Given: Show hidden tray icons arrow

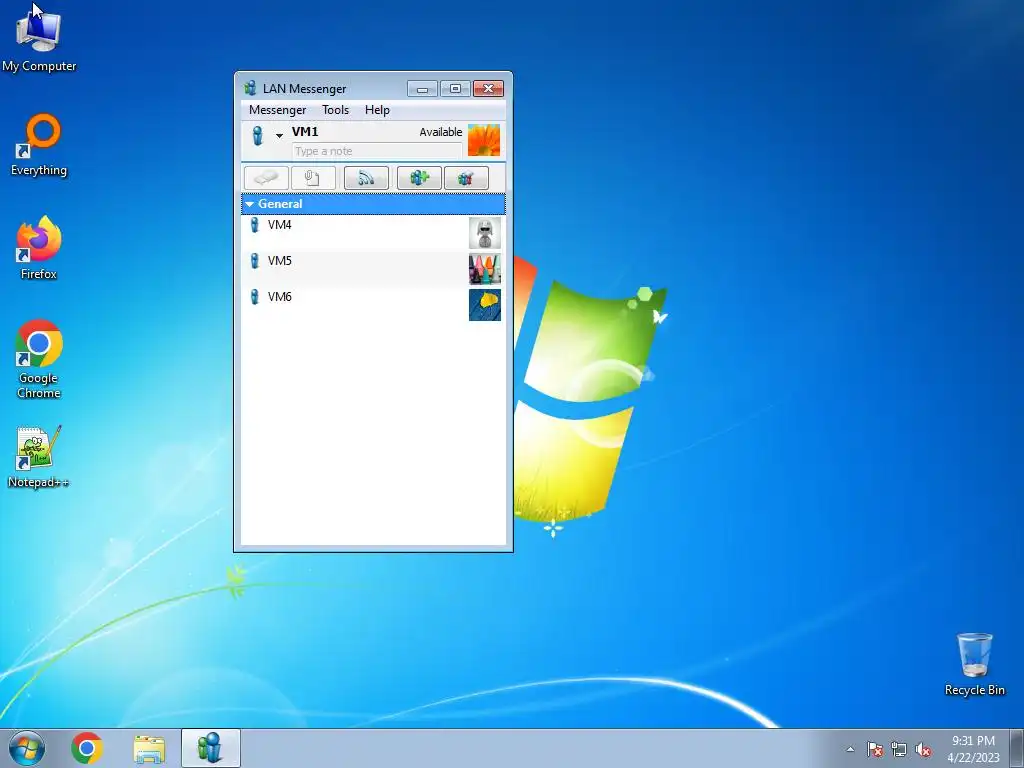Looking at the screenshot, I should click(850, 749).
